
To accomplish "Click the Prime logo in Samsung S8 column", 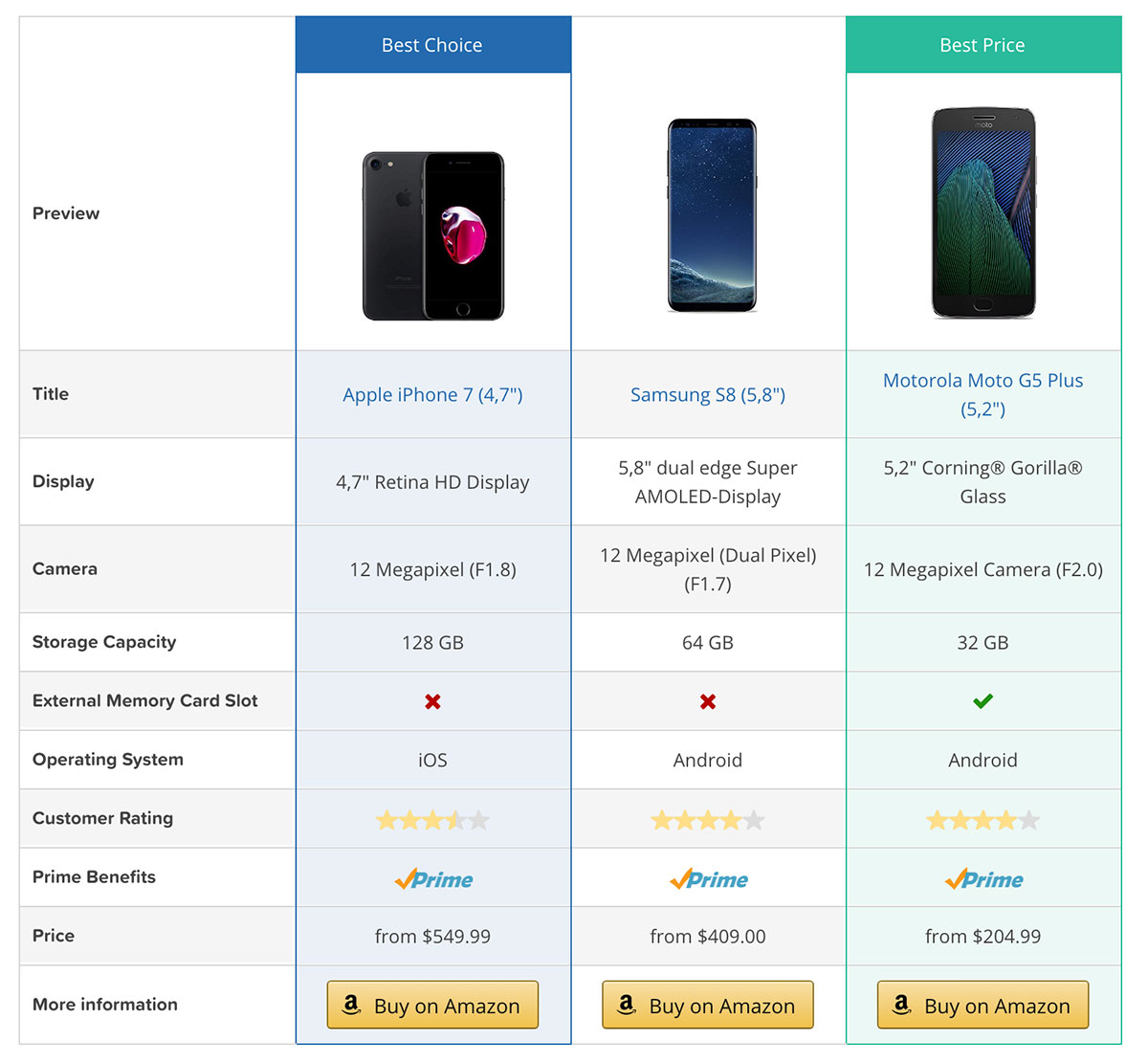I will pyautogui.click(x=709, y=879).
